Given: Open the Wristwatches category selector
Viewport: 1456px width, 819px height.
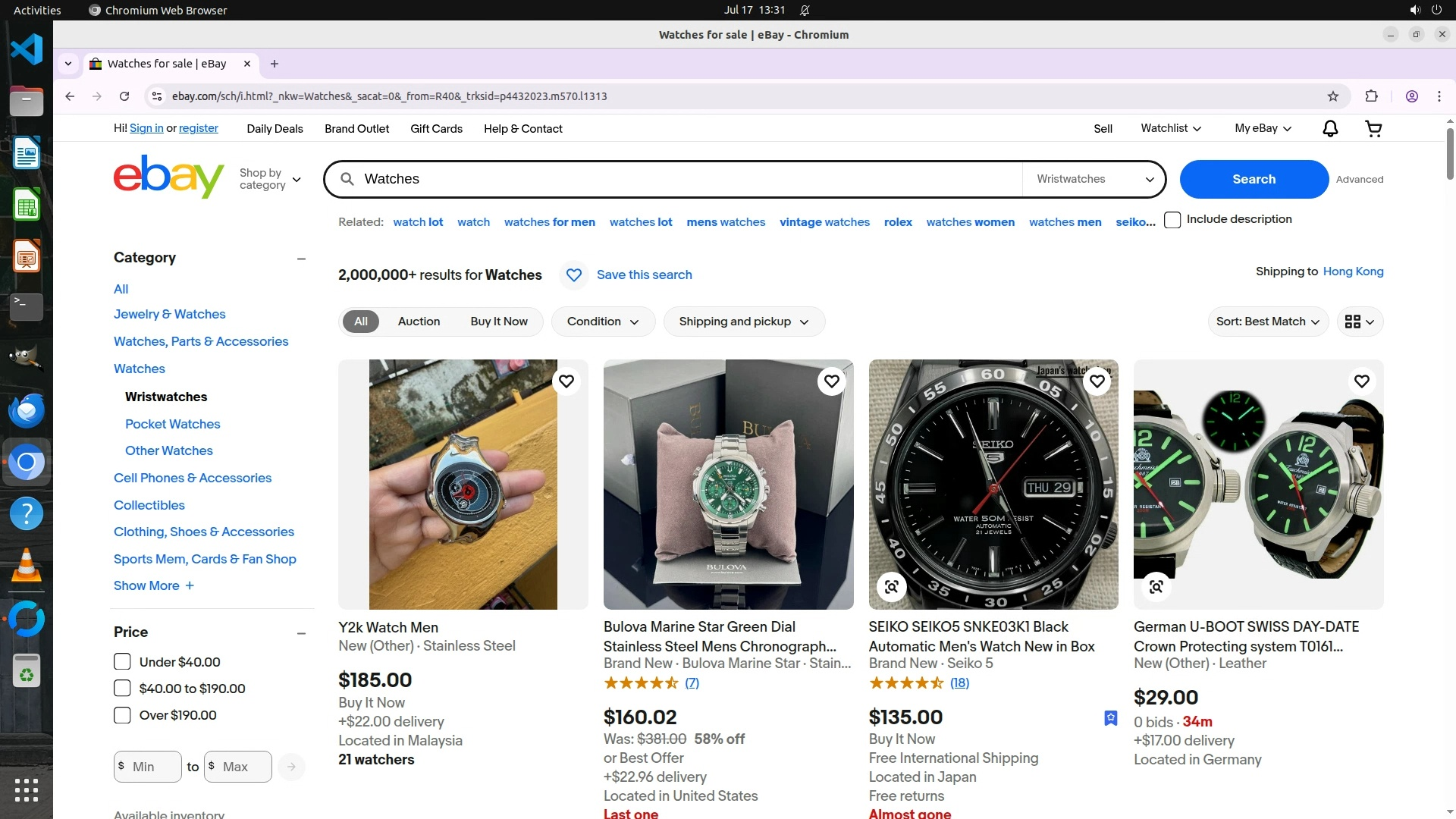Looking at the screenshot, I should [1094, 180].
